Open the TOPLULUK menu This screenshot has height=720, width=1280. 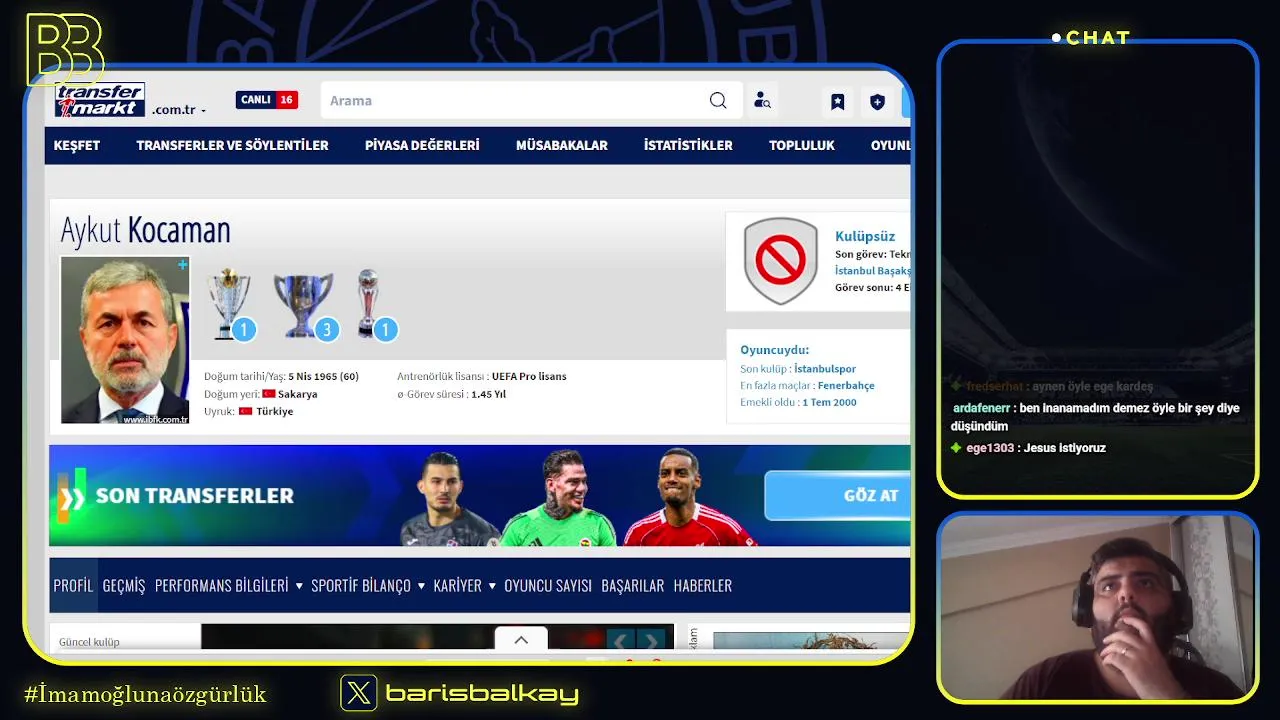802,145
